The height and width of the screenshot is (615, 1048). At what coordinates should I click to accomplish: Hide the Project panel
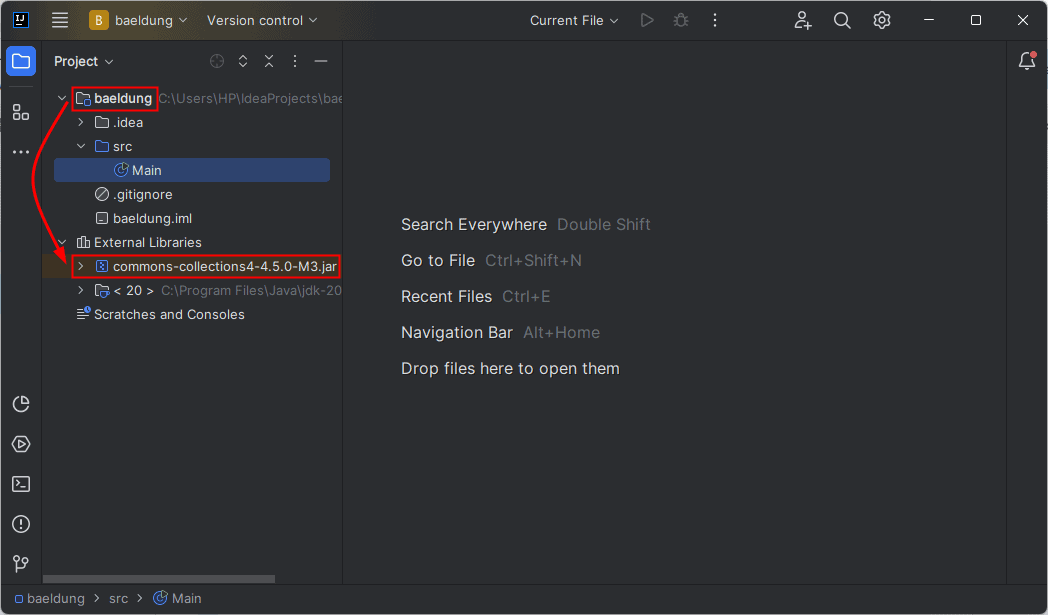click(x=321, y=62)
